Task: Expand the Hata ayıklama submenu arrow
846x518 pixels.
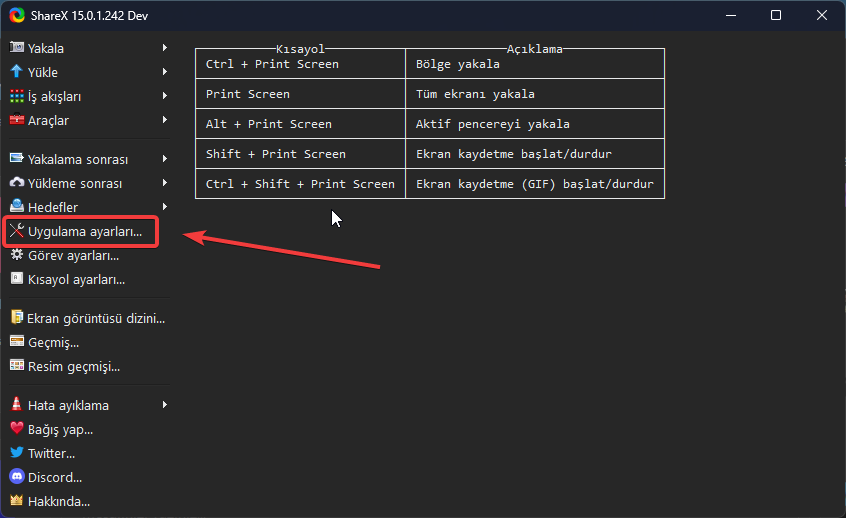Action: [x=165, y=405]
